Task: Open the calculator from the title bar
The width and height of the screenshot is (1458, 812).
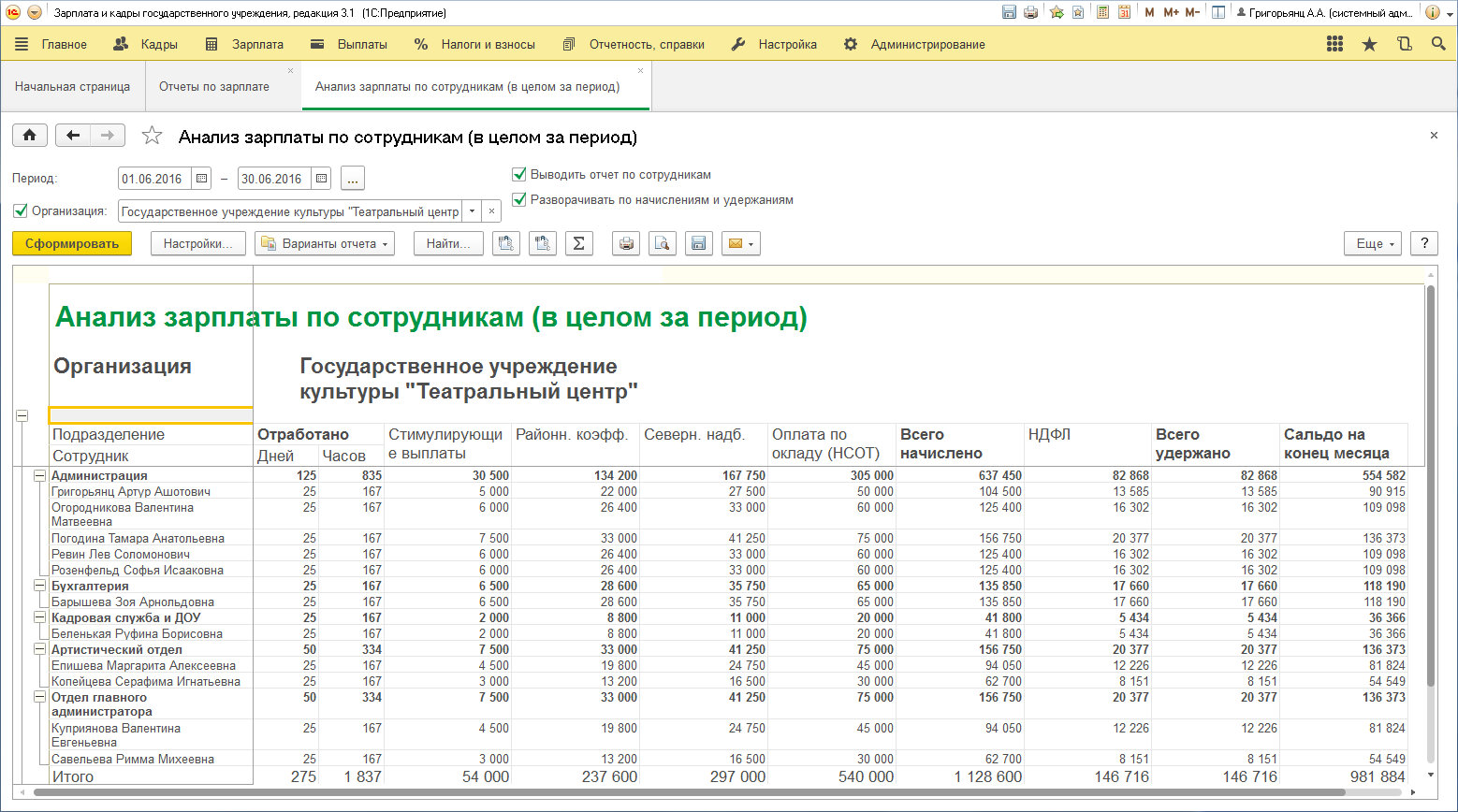Action: click(x=1102, y=12)
